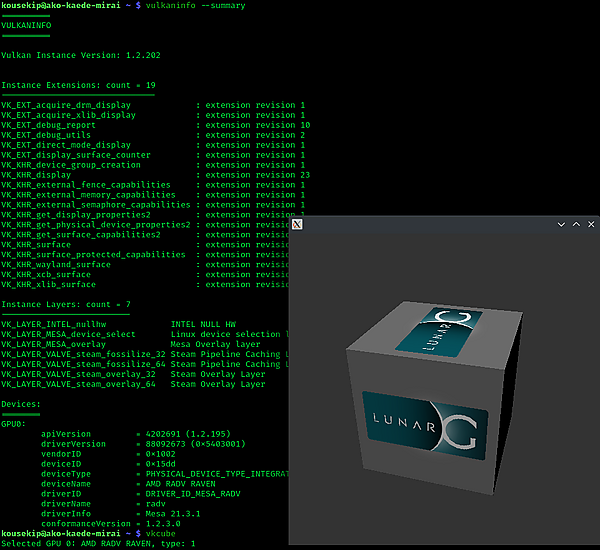Select VK_KHR_get_display_properties2 extension name
Viewport: 600px width, 550px height.
(x=76, y=214)
